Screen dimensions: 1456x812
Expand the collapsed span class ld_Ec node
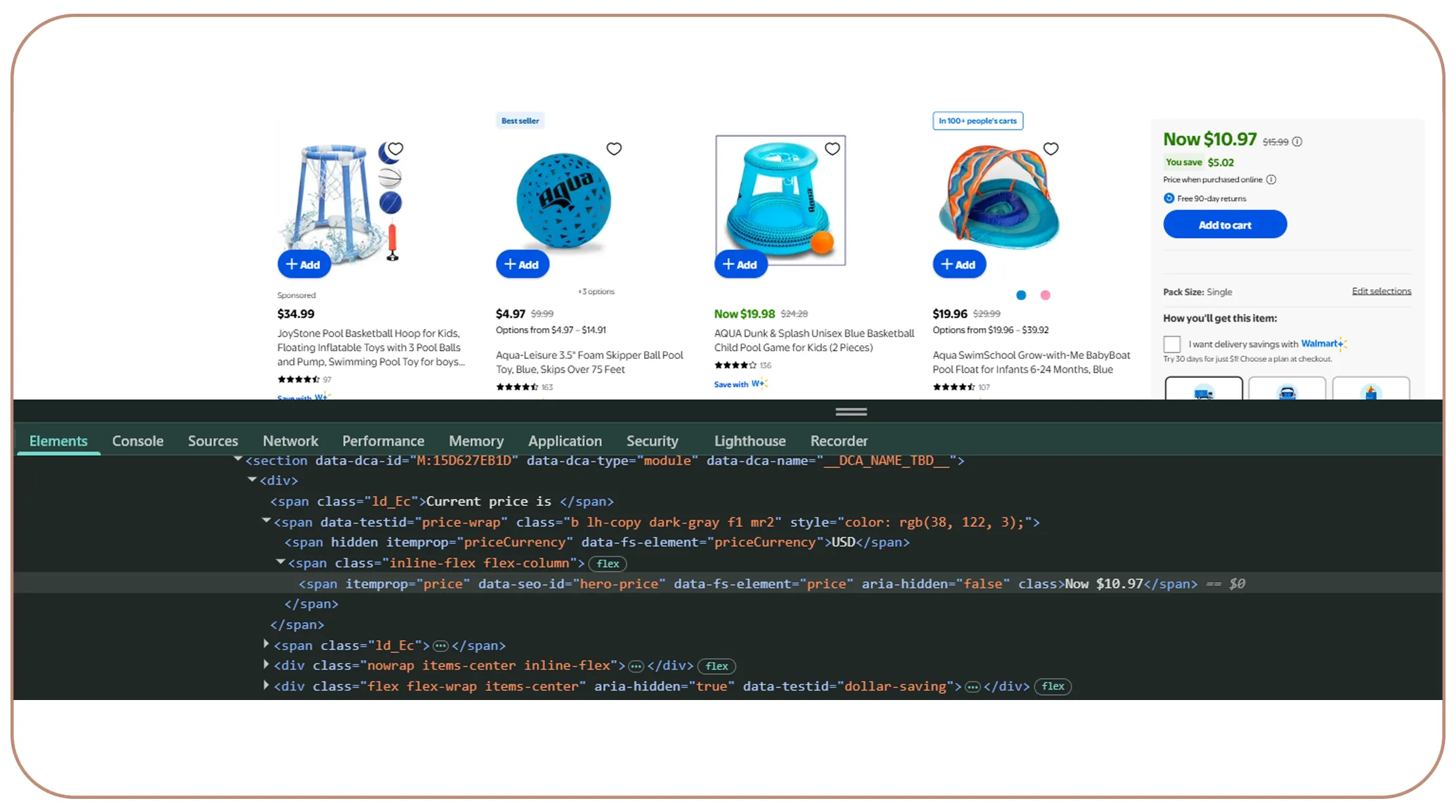[266, 644]
